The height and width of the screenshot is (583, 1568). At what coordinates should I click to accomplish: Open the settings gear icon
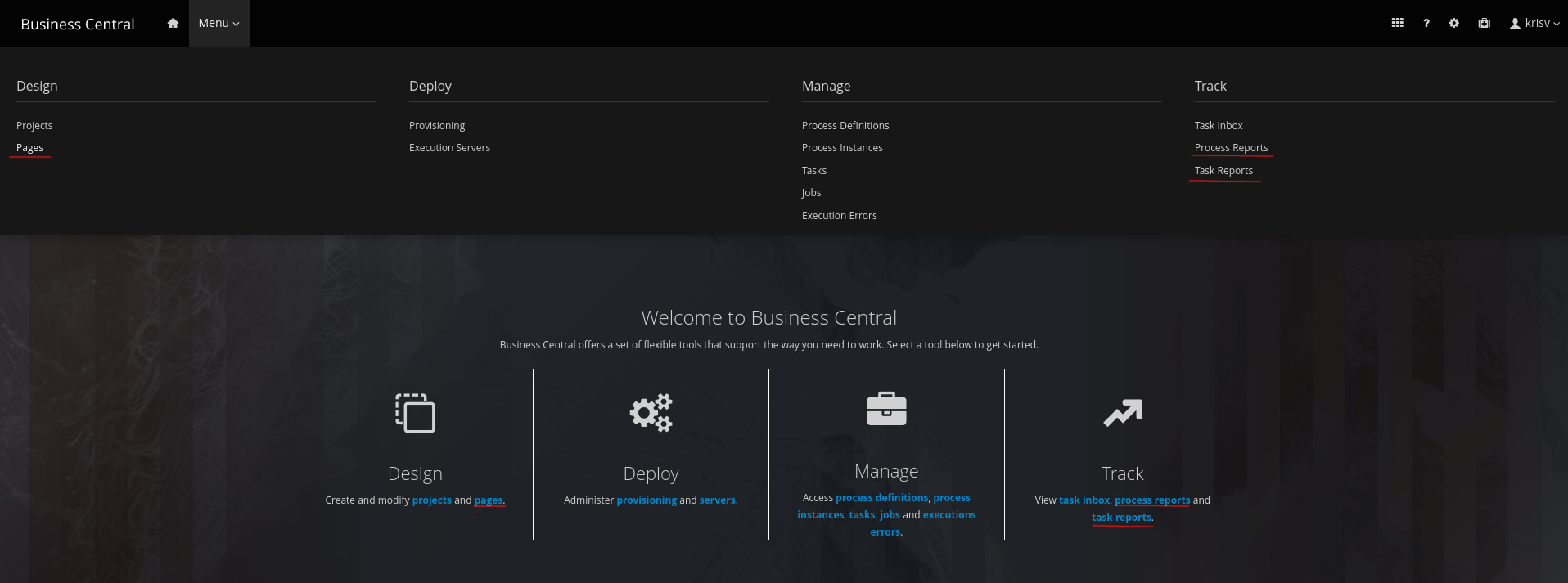(x=1453, y=23)
